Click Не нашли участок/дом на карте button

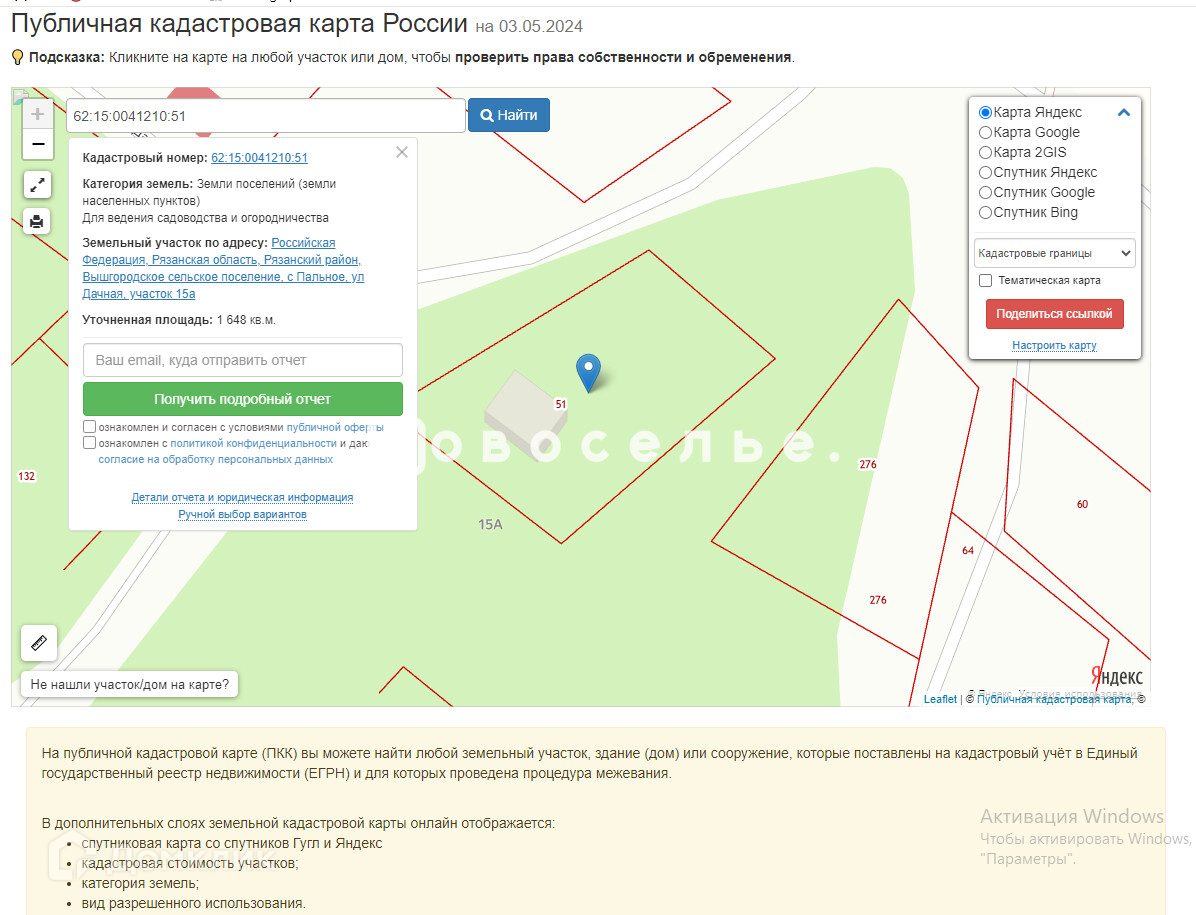click(x=130, y=685)
